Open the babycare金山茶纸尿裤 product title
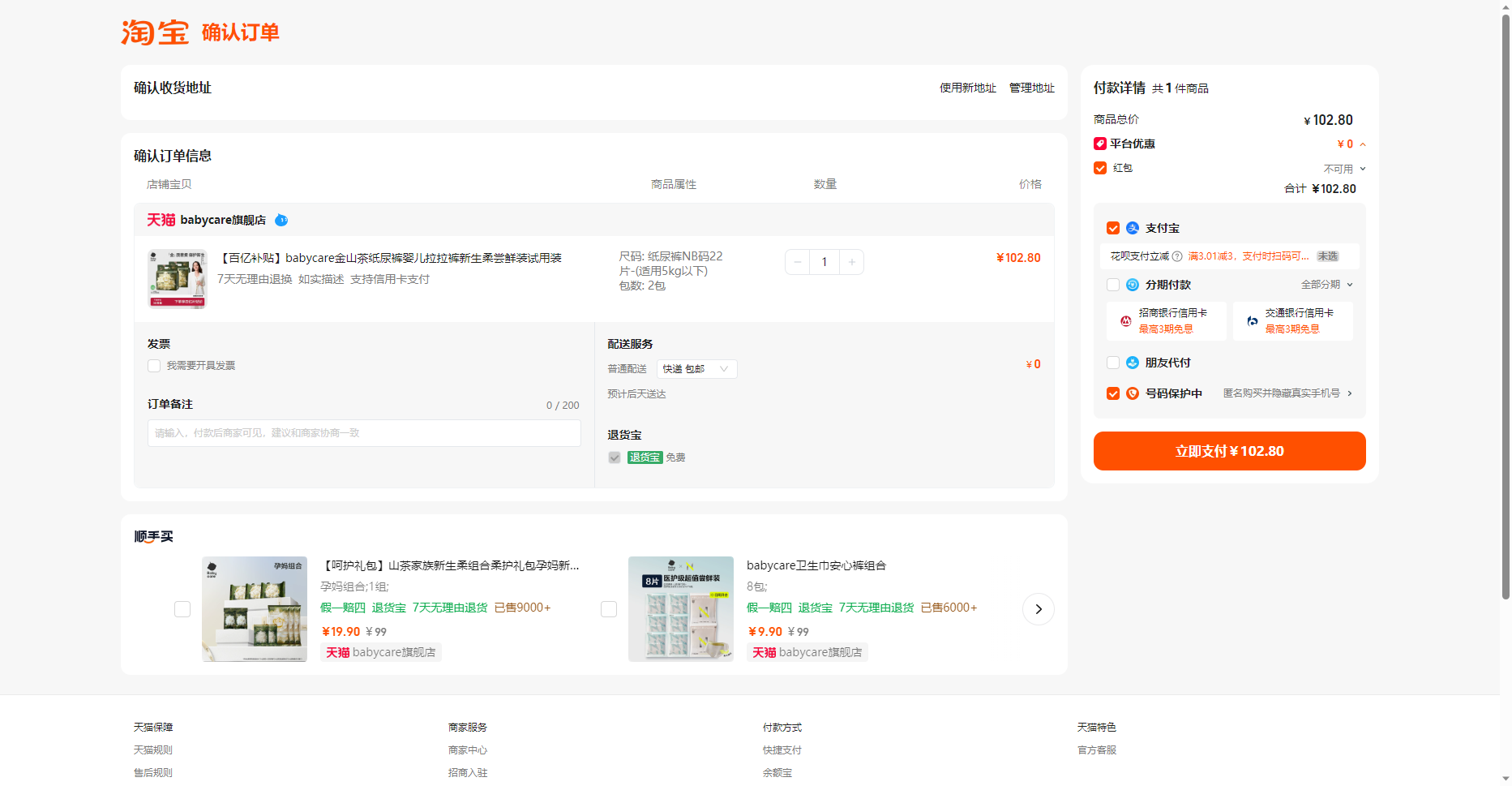This screenshot has height=786, width=1512. [x=389, y=258]
